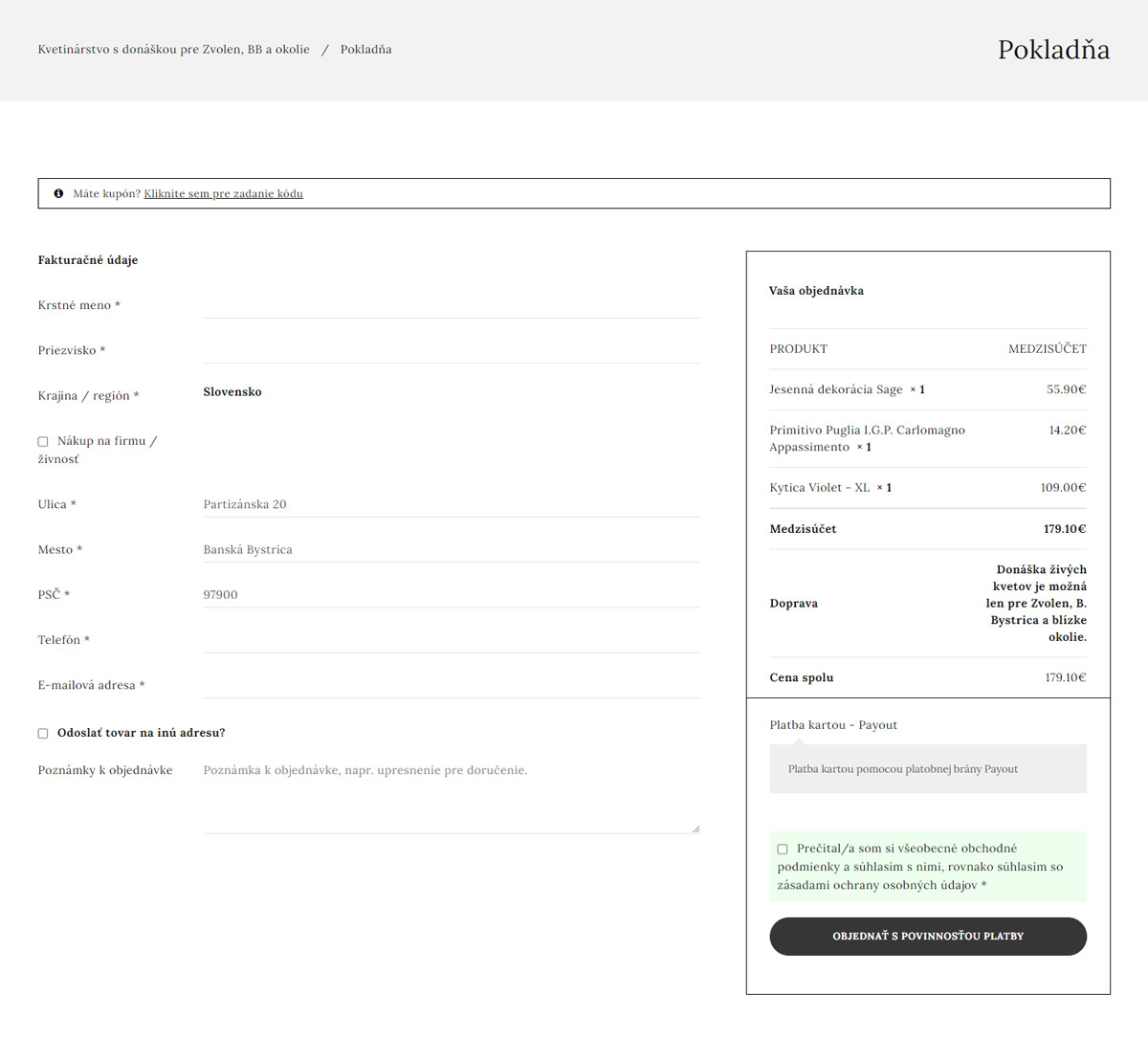Click the Vaša objednávka heading
The image size is (1148, 1061).
point(816,291)
